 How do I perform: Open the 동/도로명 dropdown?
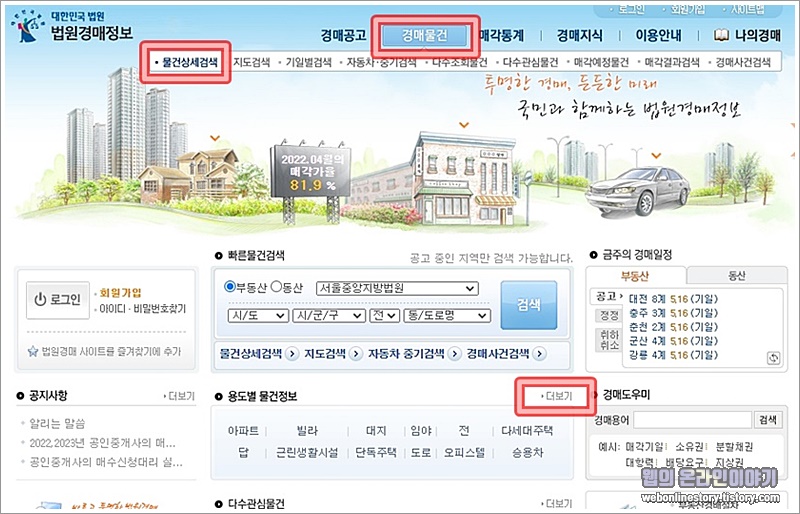pyautogui.click(x=447, y=315)
